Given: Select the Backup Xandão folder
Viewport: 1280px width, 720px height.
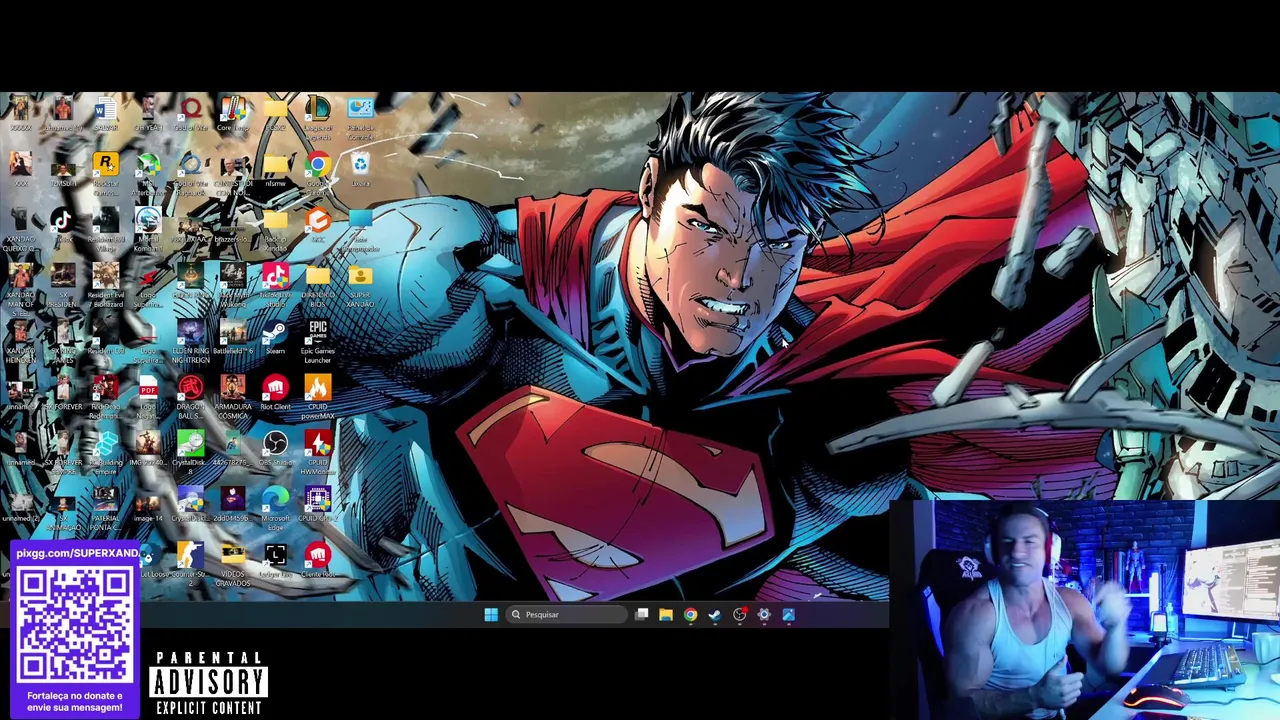Looking at the screenshot, I should coord(275,230).
